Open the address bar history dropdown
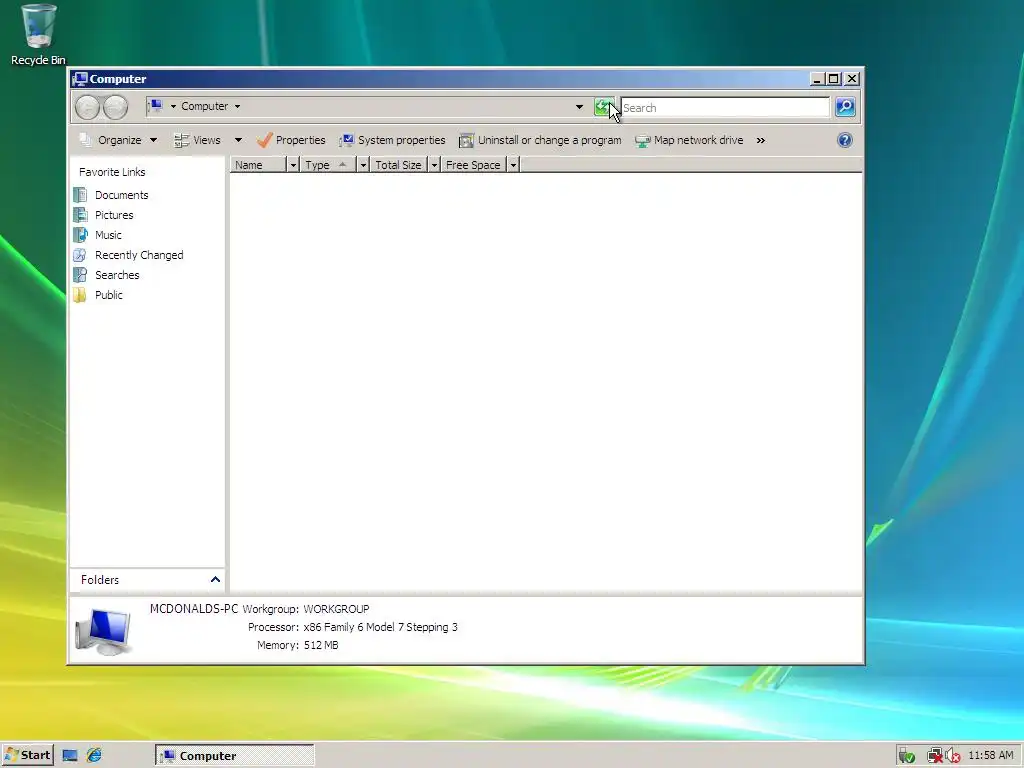1024x768 pixels. point(579,106)
